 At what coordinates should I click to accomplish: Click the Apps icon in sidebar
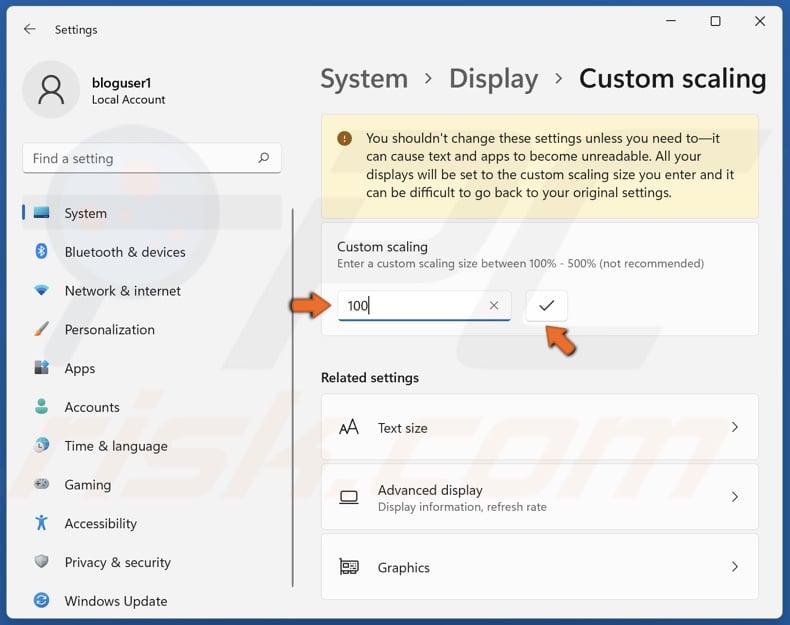click(41, 368)
